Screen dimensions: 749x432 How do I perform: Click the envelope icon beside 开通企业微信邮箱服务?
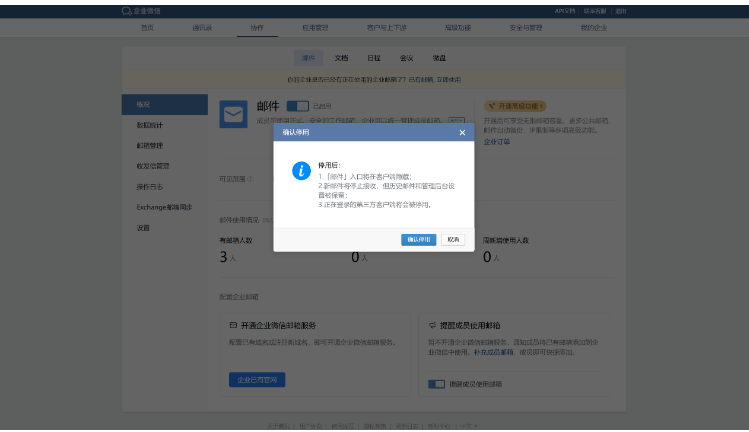(x=233, y=326)
